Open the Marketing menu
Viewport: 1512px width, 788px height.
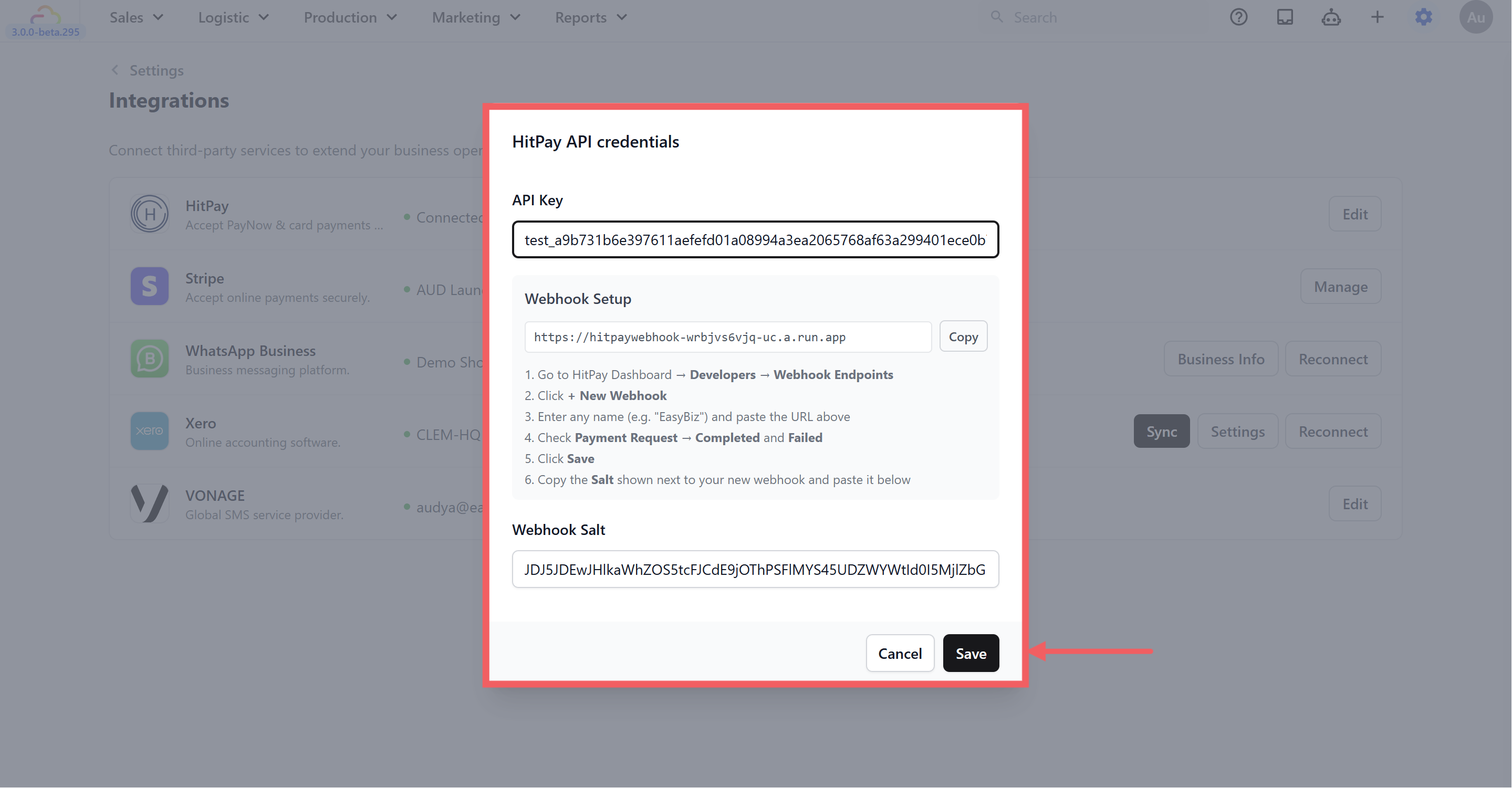[x=476, y=18]
